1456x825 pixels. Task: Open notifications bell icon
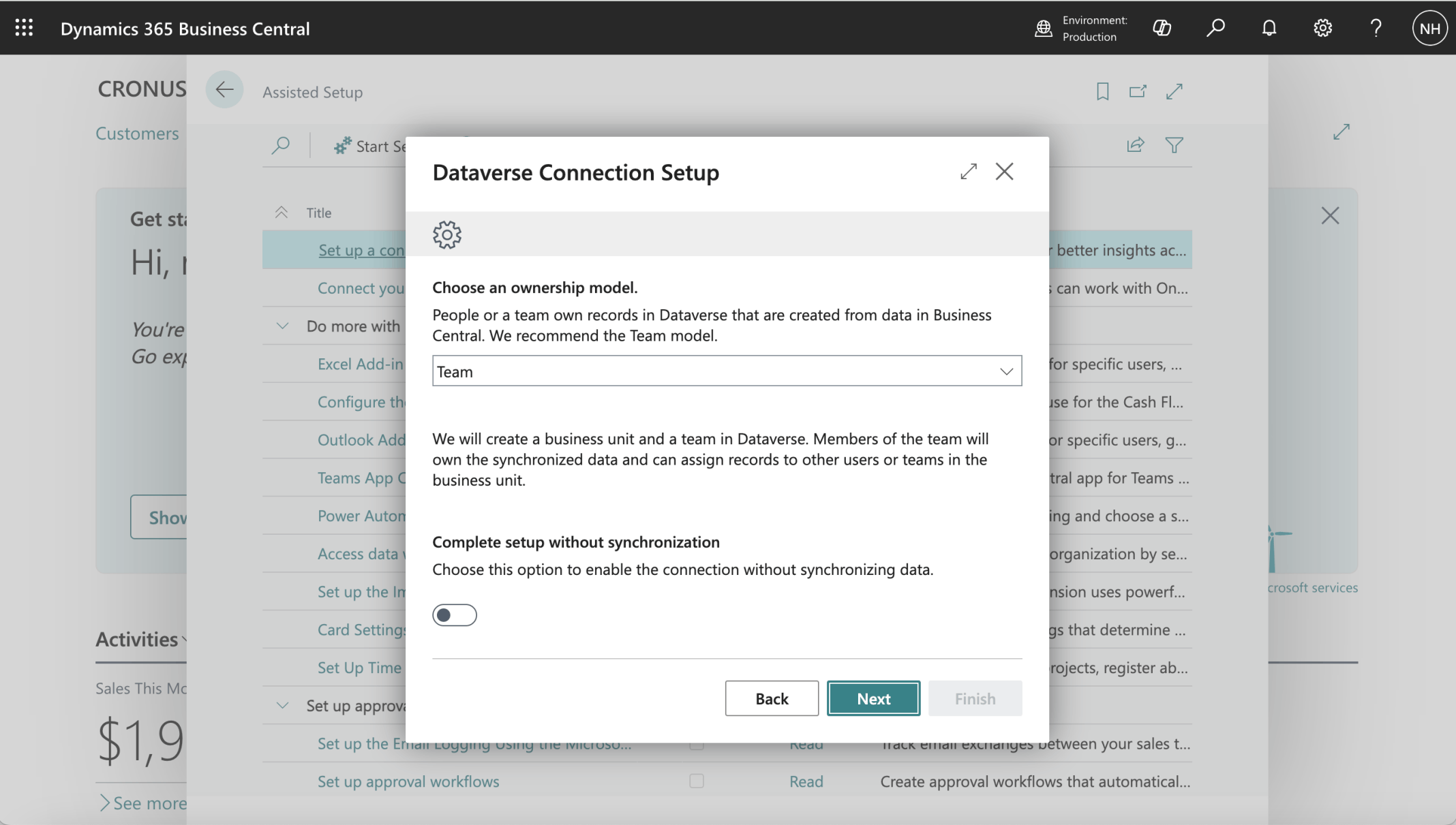(x=1269, y=28)
